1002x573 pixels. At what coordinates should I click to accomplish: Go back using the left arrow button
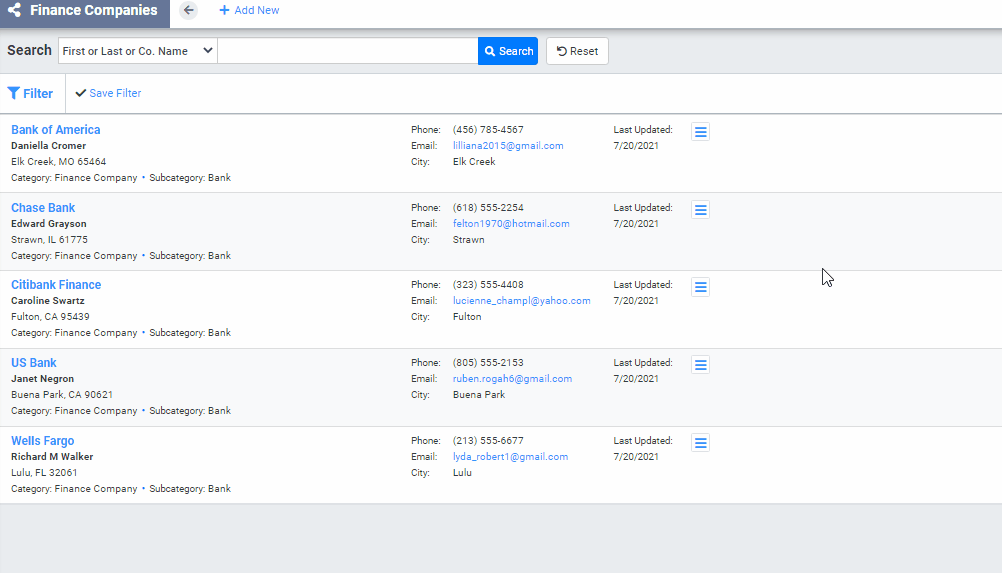point(188,10)
